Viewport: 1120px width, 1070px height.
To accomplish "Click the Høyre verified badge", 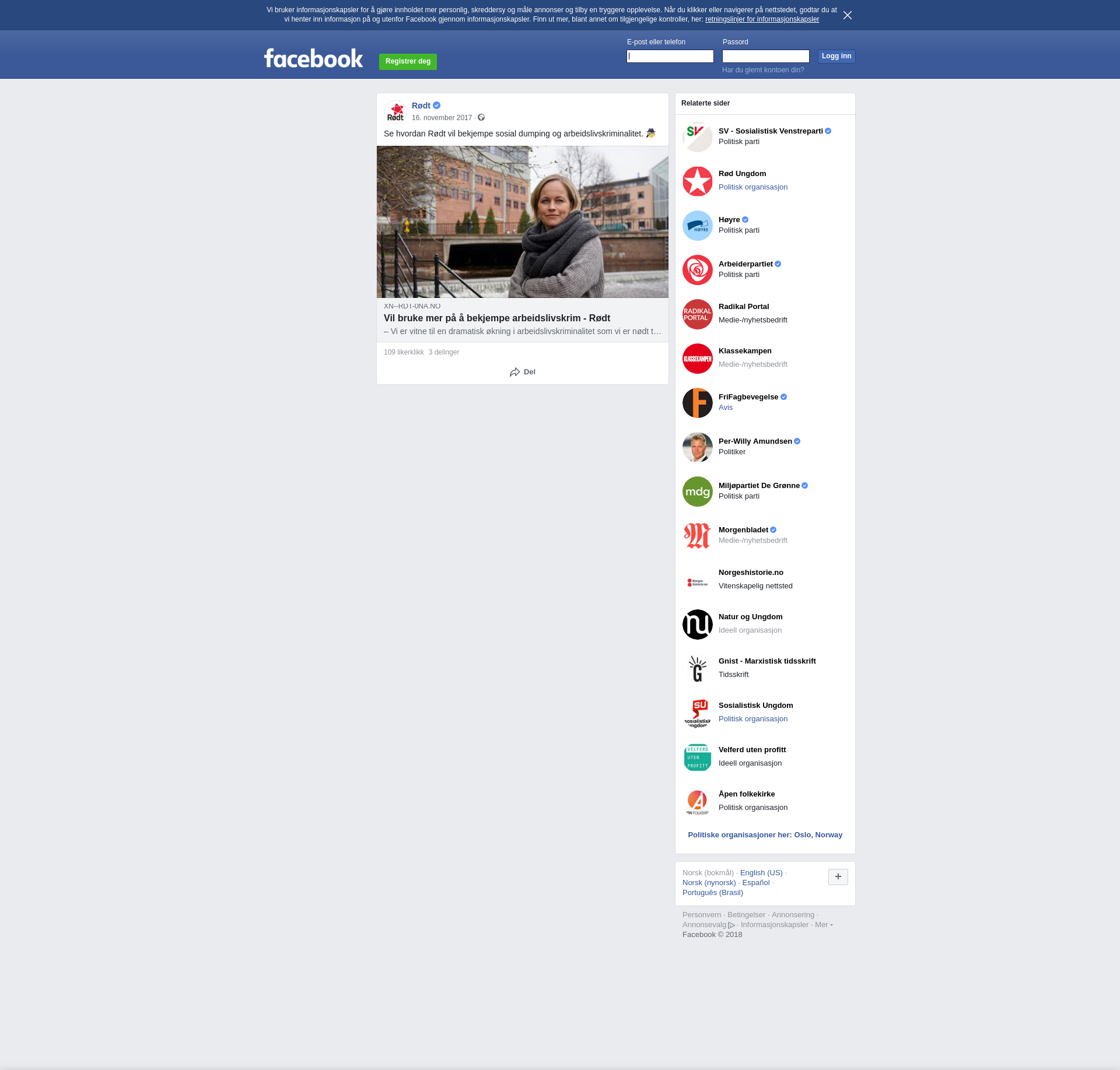I will [745, 220].
